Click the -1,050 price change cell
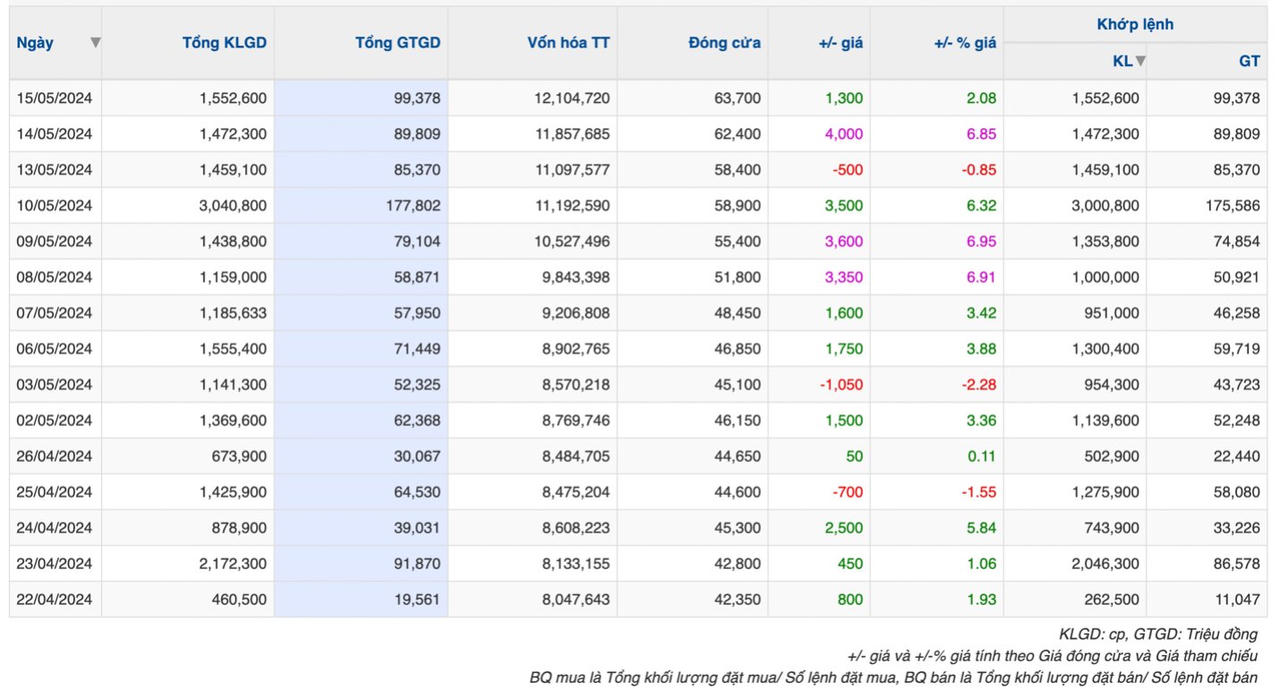This screenshot has height=689, width=1280. pos(840,385)
